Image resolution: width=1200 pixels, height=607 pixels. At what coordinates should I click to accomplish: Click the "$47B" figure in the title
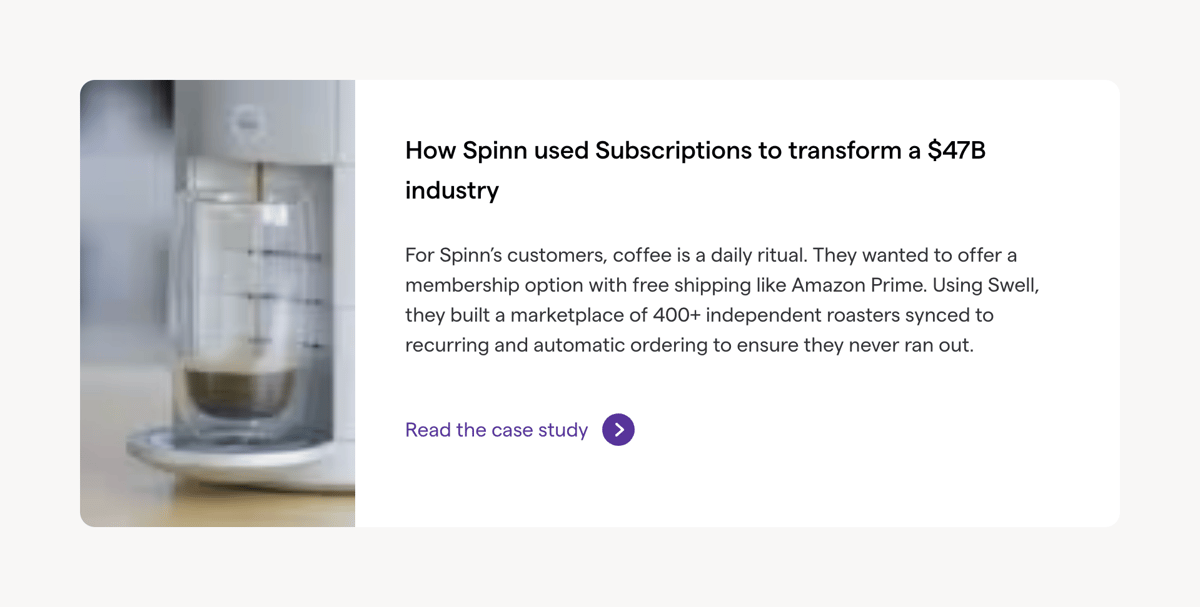pos(956,150)
